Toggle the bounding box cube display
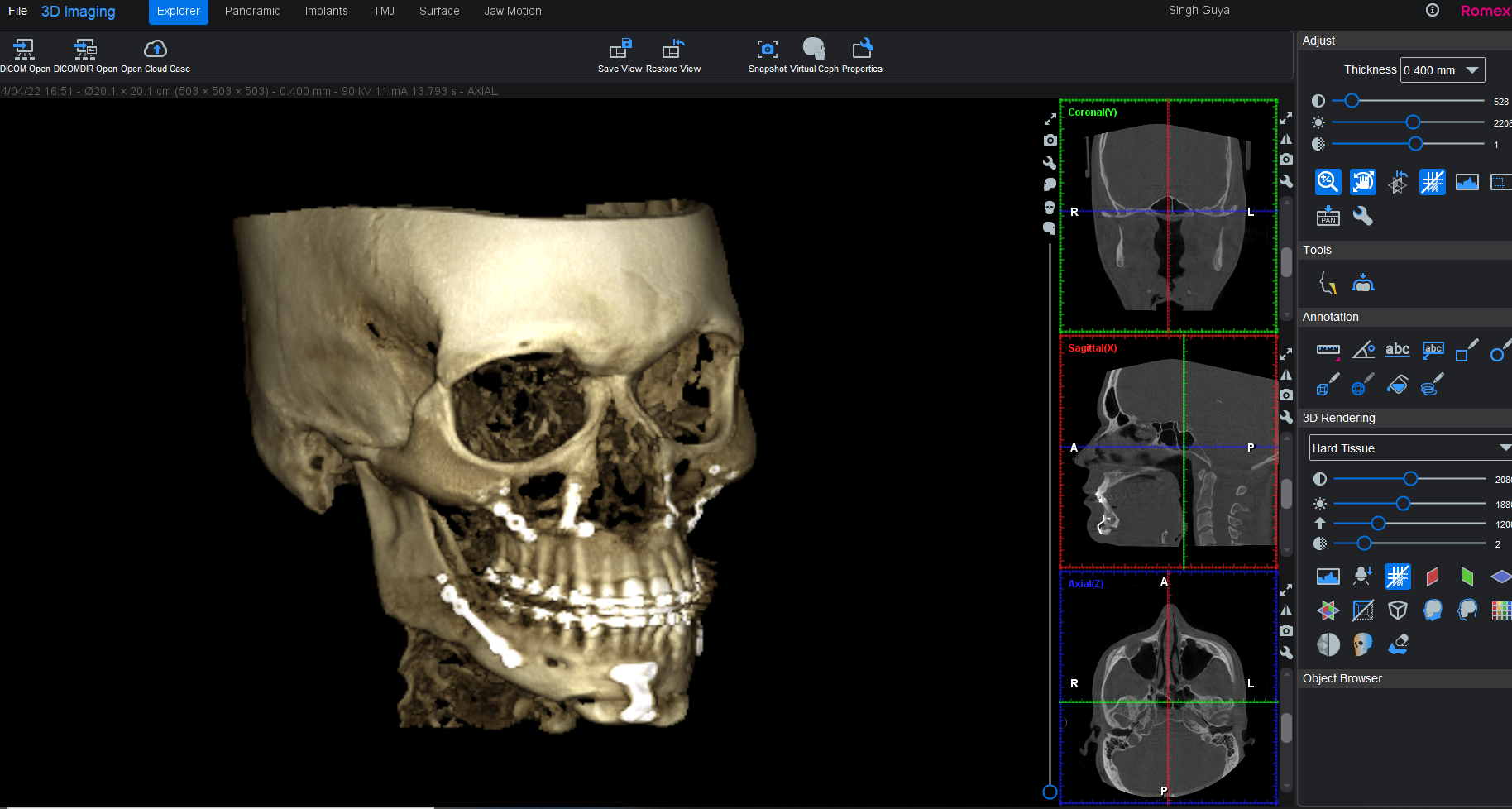1512x809 pixels. pyautogui.click(x=1398, y=610)
